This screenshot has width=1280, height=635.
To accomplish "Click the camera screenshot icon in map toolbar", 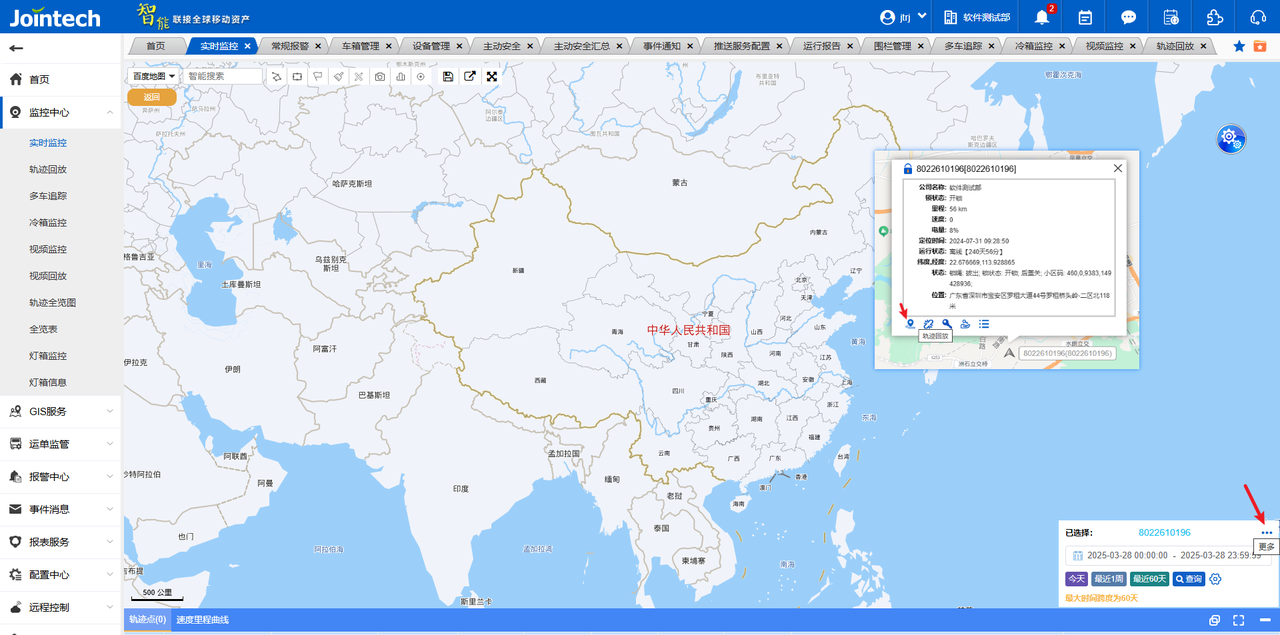I will pyautogui.click(x=380, y=77).
